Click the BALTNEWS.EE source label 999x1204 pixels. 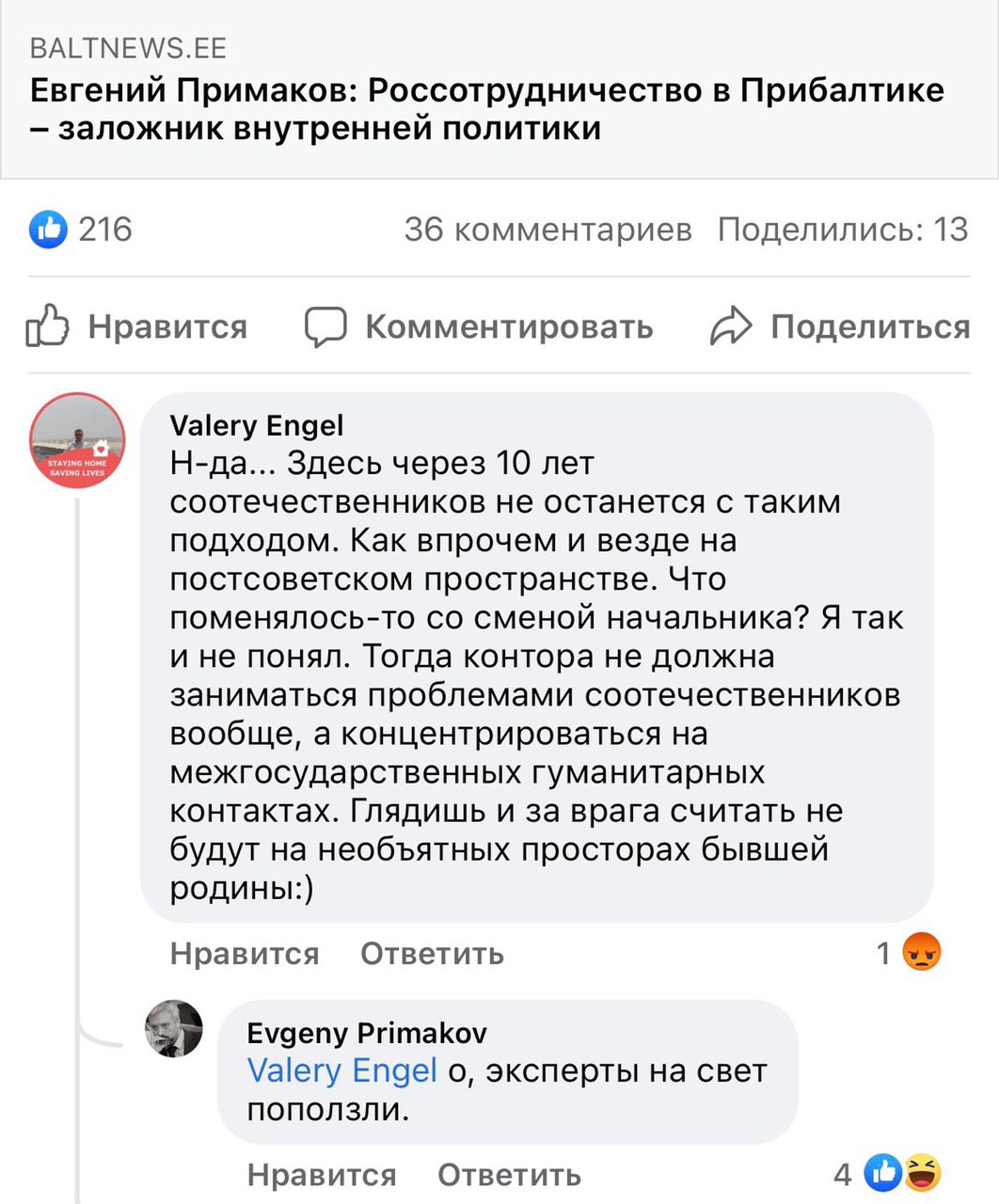[128, 48]
